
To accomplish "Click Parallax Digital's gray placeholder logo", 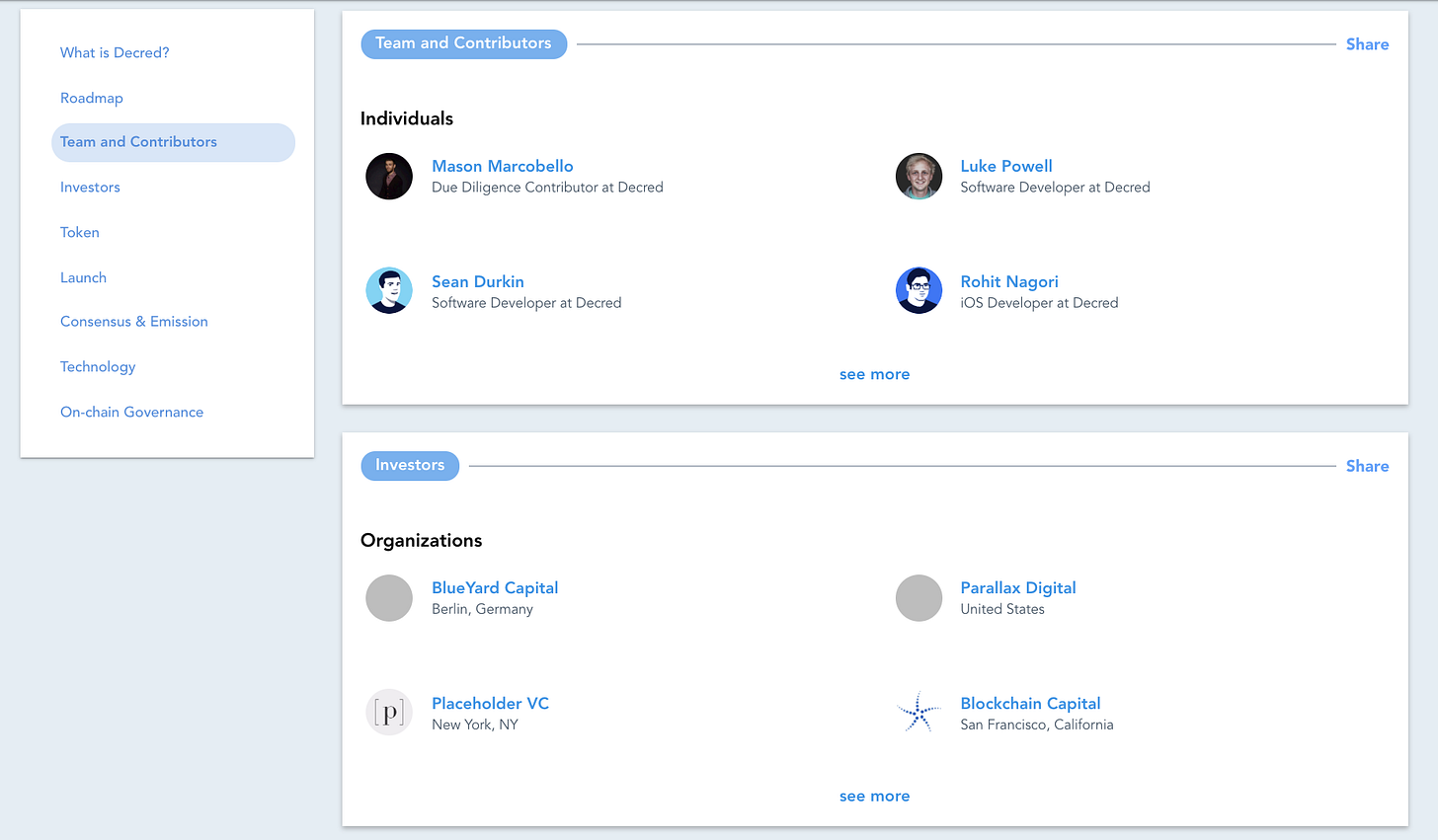I will (x=919, y=598).
